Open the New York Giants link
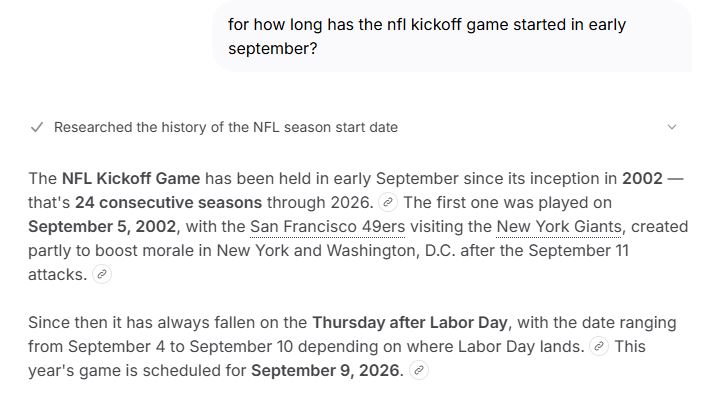The height and width of the screenshot is (397, 713). tap(559, 226)
